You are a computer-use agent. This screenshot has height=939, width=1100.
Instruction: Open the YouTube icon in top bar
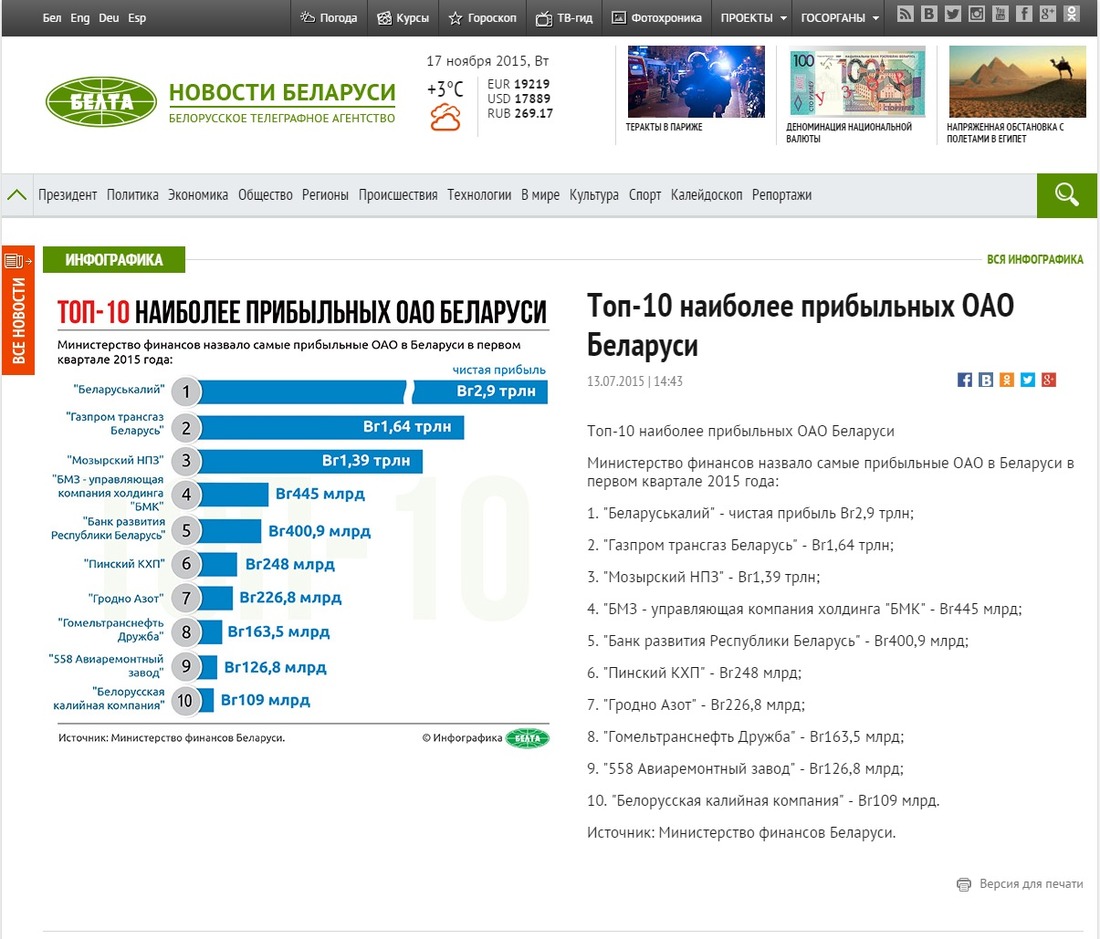1000,13
